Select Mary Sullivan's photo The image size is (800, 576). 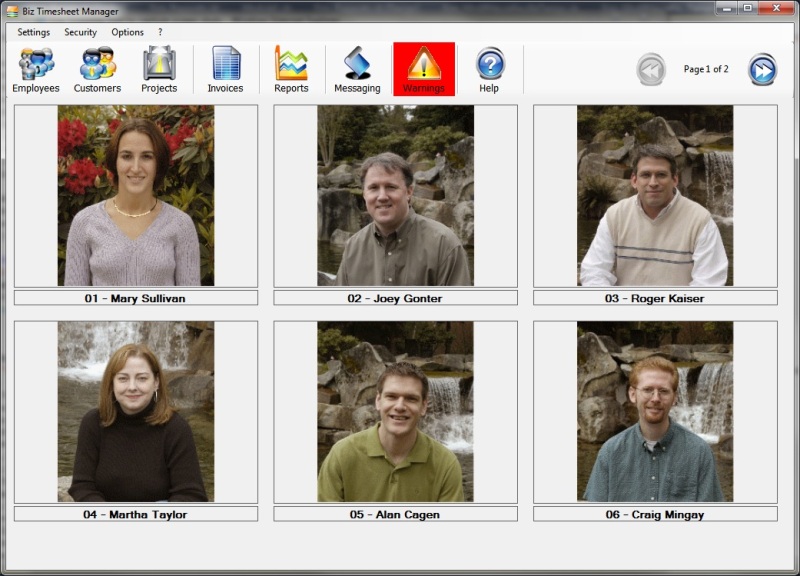click(135, 196)
